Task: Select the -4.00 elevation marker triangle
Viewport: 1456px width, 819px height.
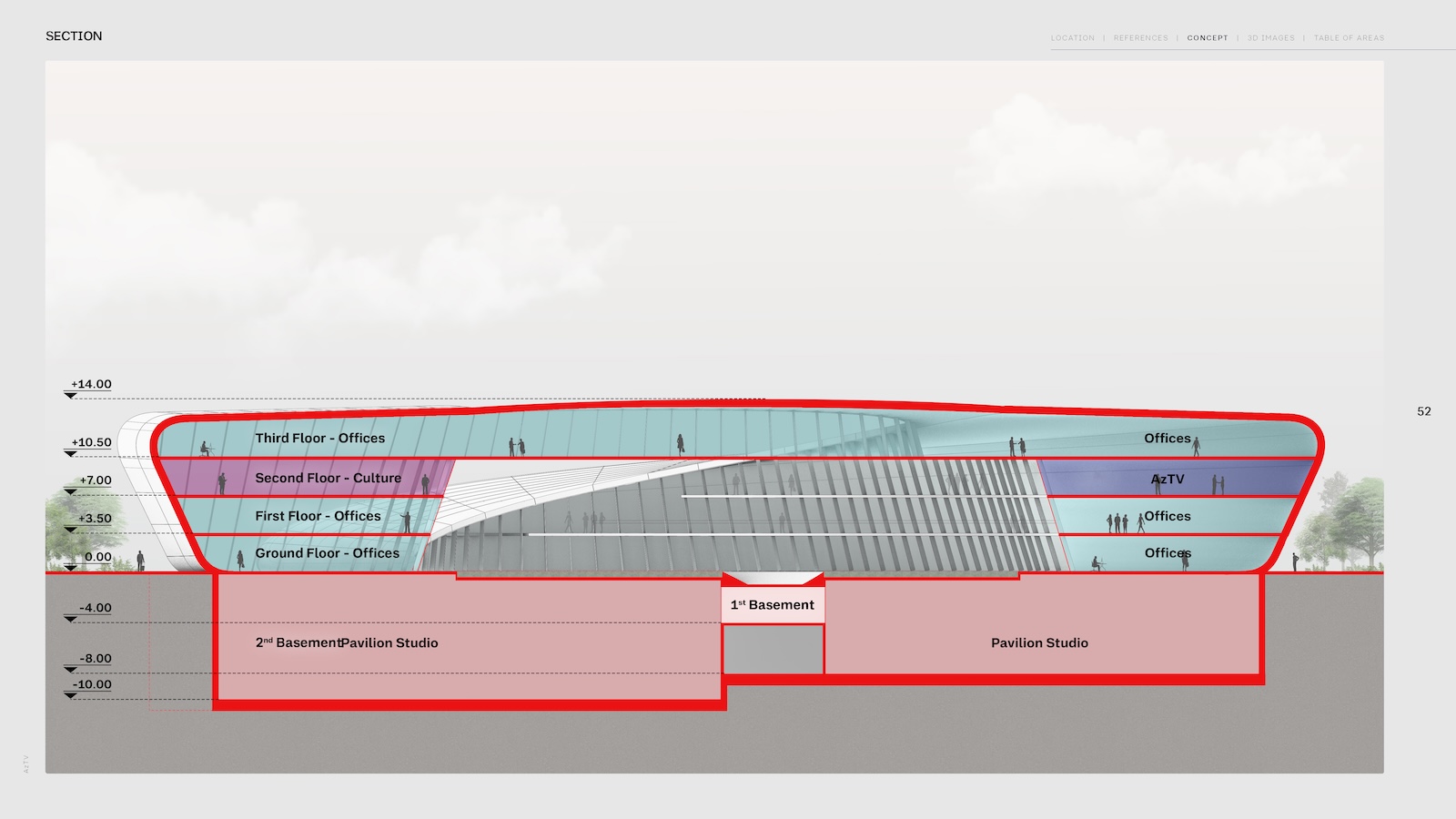Action: pyautogui.click(x=70, y=619)
